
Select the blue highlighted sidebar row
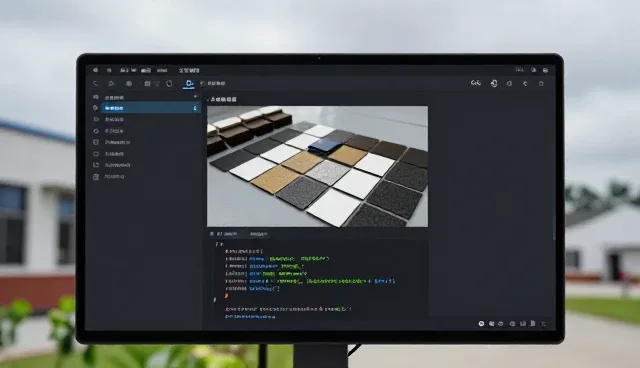[x=151, y=108]
